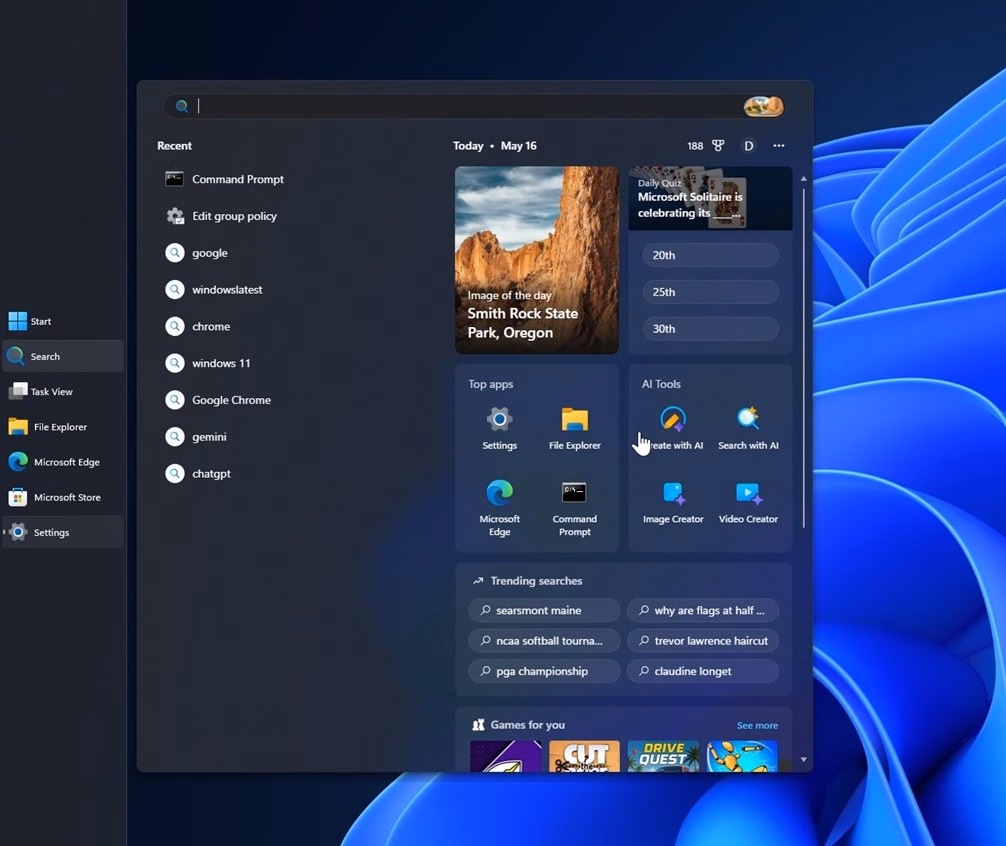Select recent search 'google'

tap(196, 253)
